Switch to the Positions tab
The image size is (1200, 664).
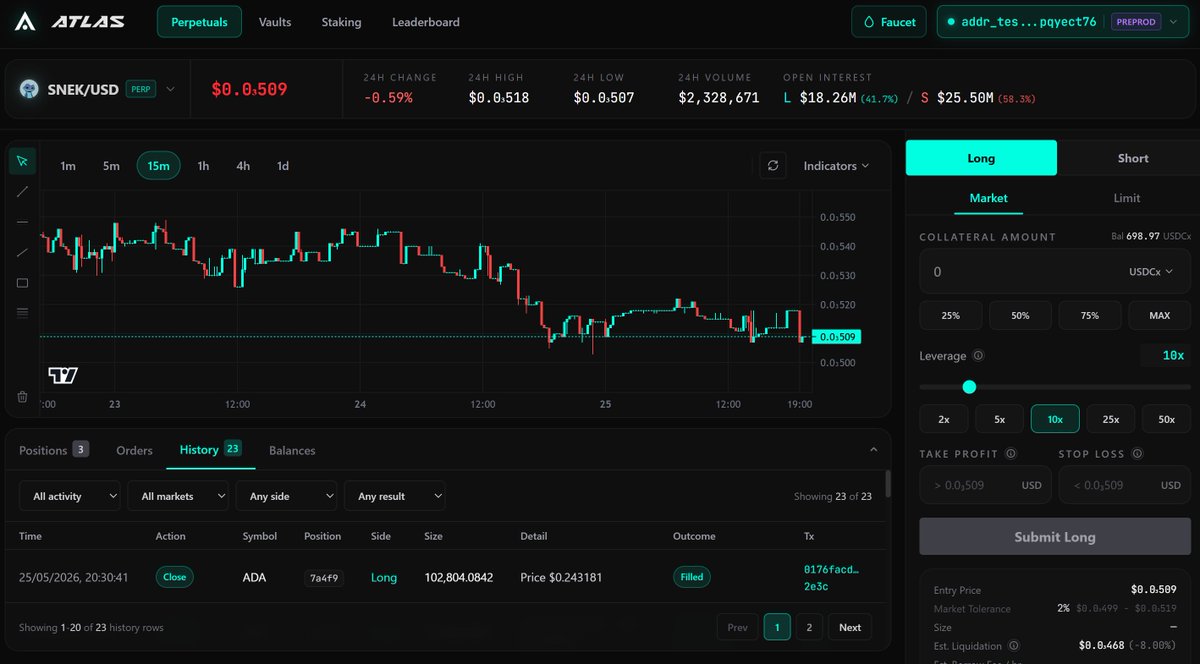coord(54,450)
